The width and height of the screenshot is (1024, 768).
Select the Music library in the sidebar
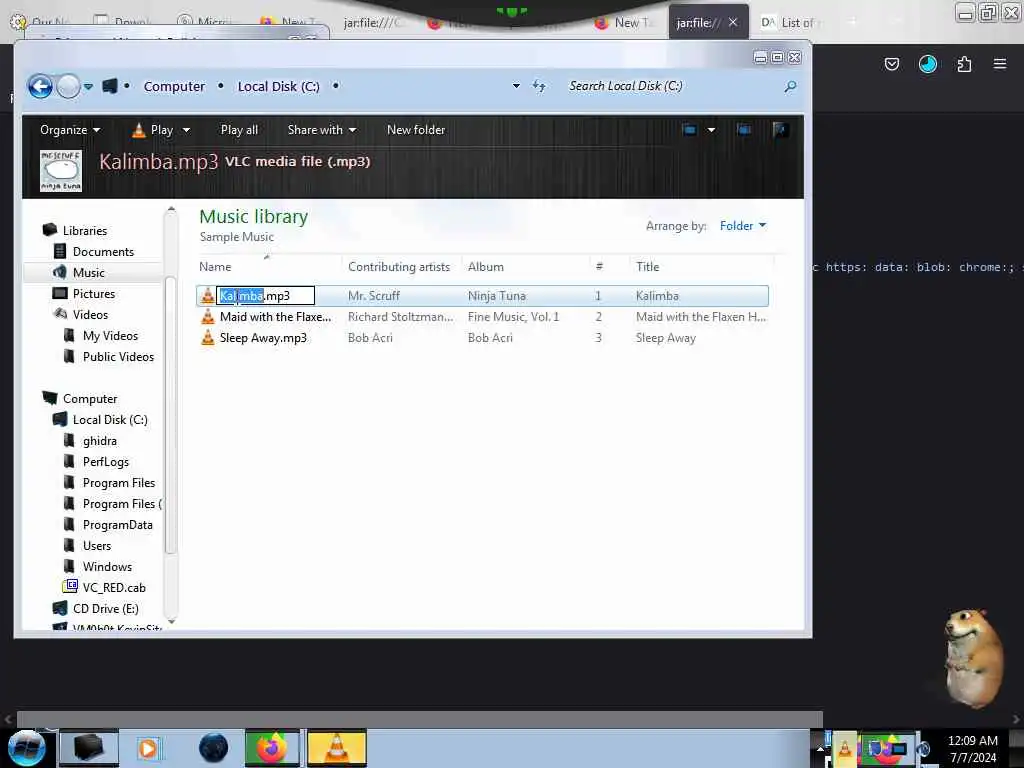[88, 272]
